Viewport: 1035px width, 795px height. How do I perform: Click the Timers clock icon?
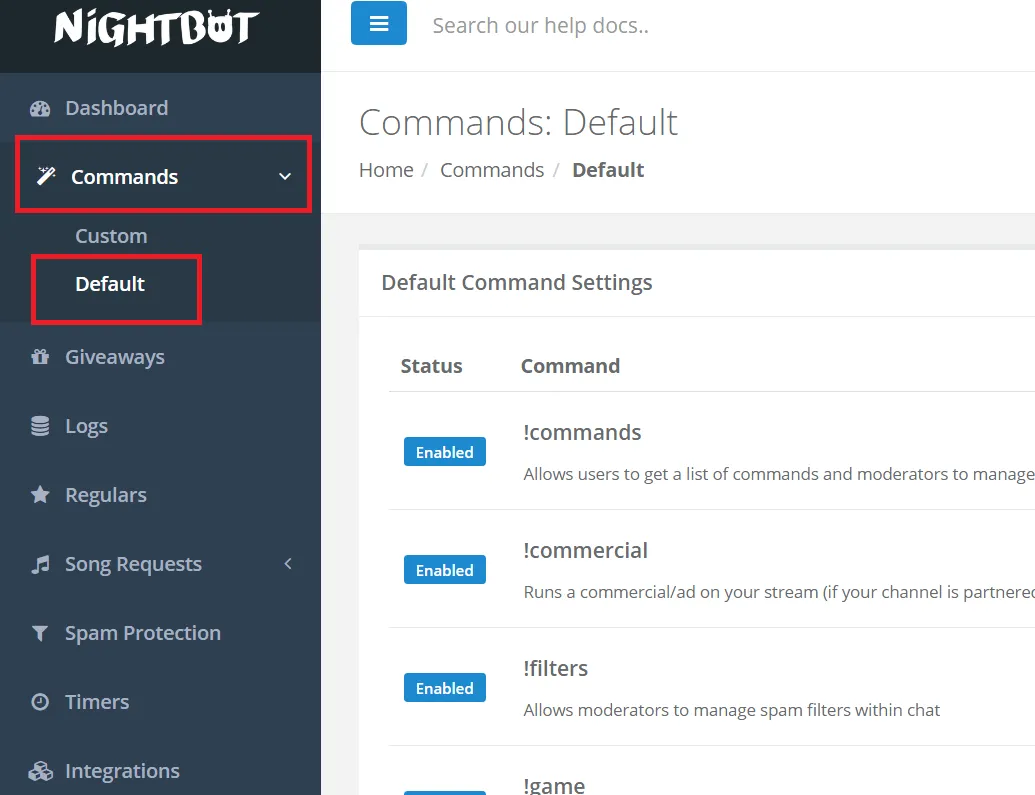click(x=40, y=702)
